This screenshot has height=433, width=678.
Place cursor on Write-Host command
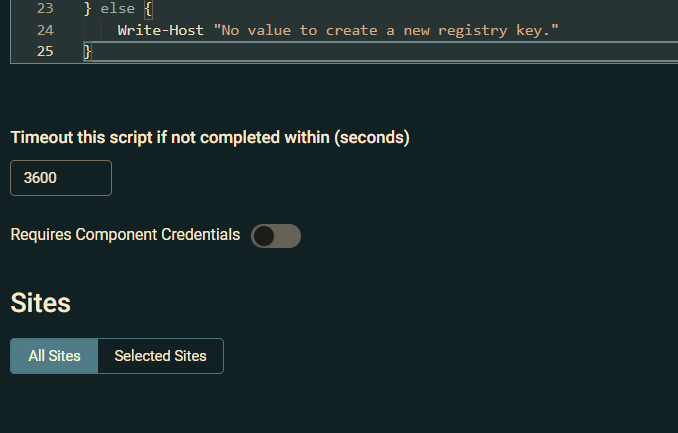point(160,30)
